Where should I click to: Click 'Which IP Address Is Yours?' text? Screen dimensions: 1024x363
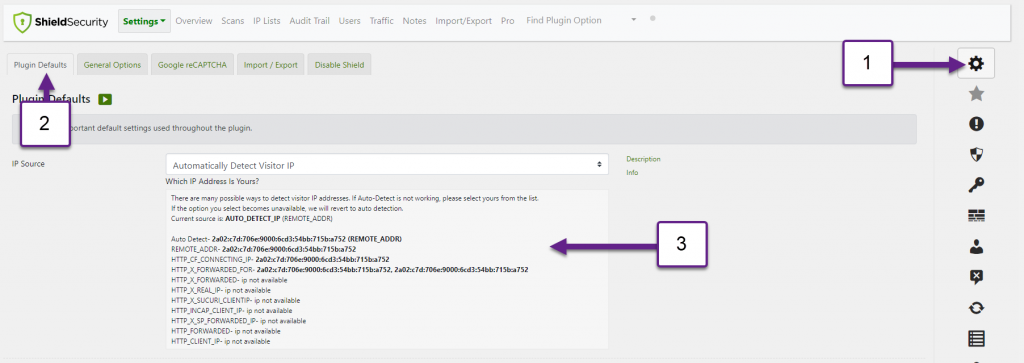(x=212, y=181)
